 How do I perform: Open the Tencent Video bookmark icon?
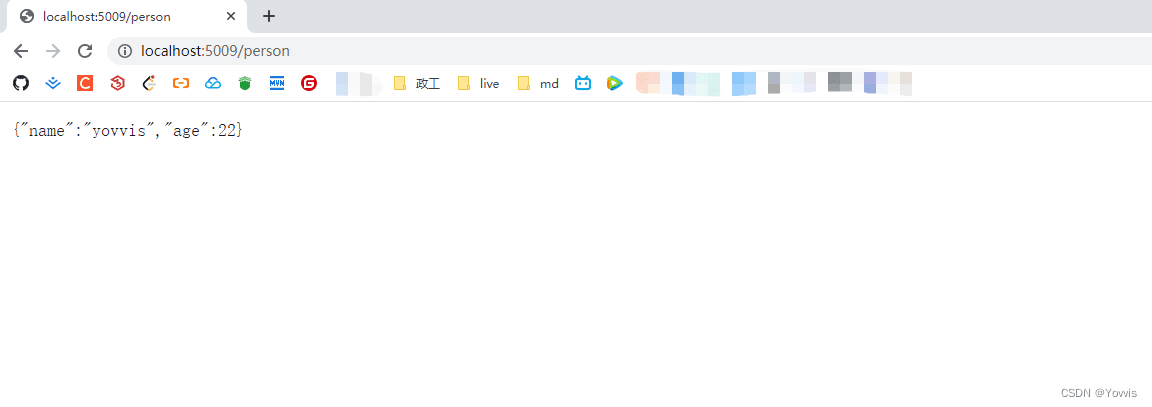[x=615, y=83]
